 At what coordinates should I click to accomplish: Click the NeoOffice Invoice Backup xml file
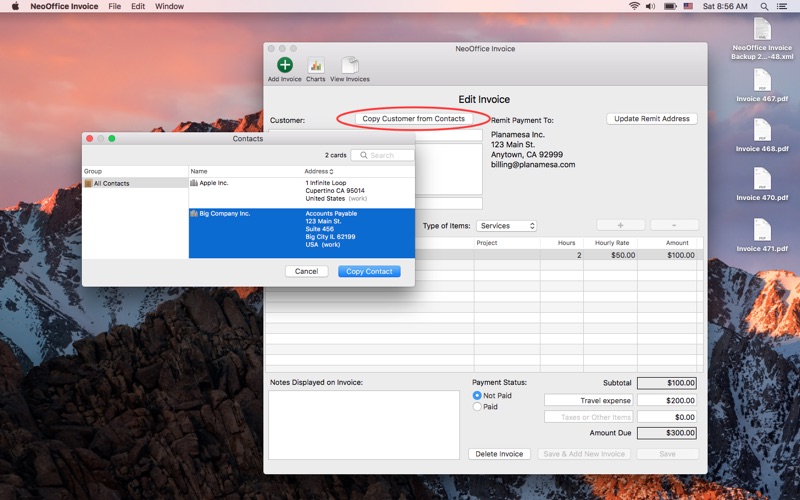click(x=762, y=30)
